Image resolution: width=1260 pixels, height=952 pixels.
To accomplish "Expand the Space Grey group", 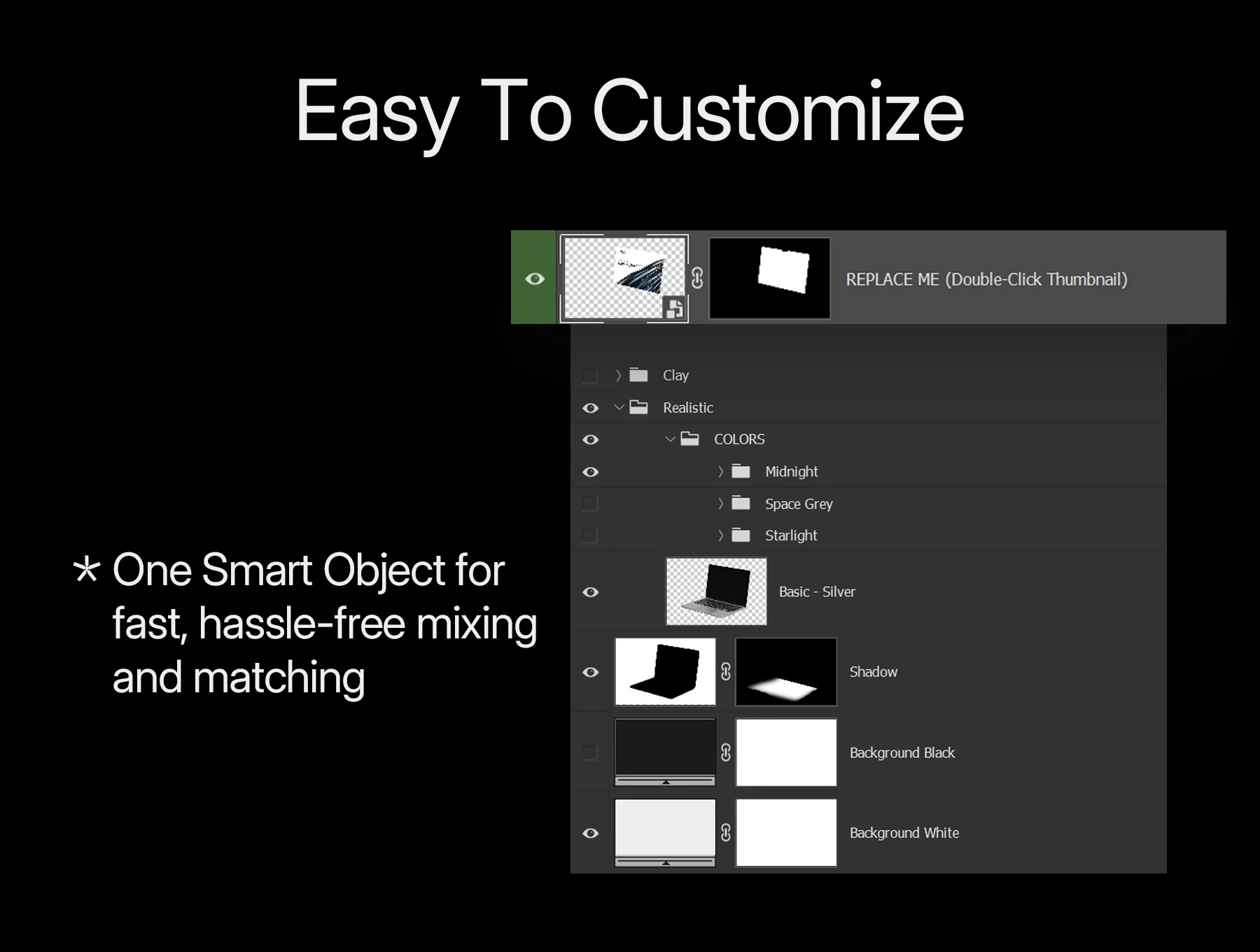I will coord(720,503).
